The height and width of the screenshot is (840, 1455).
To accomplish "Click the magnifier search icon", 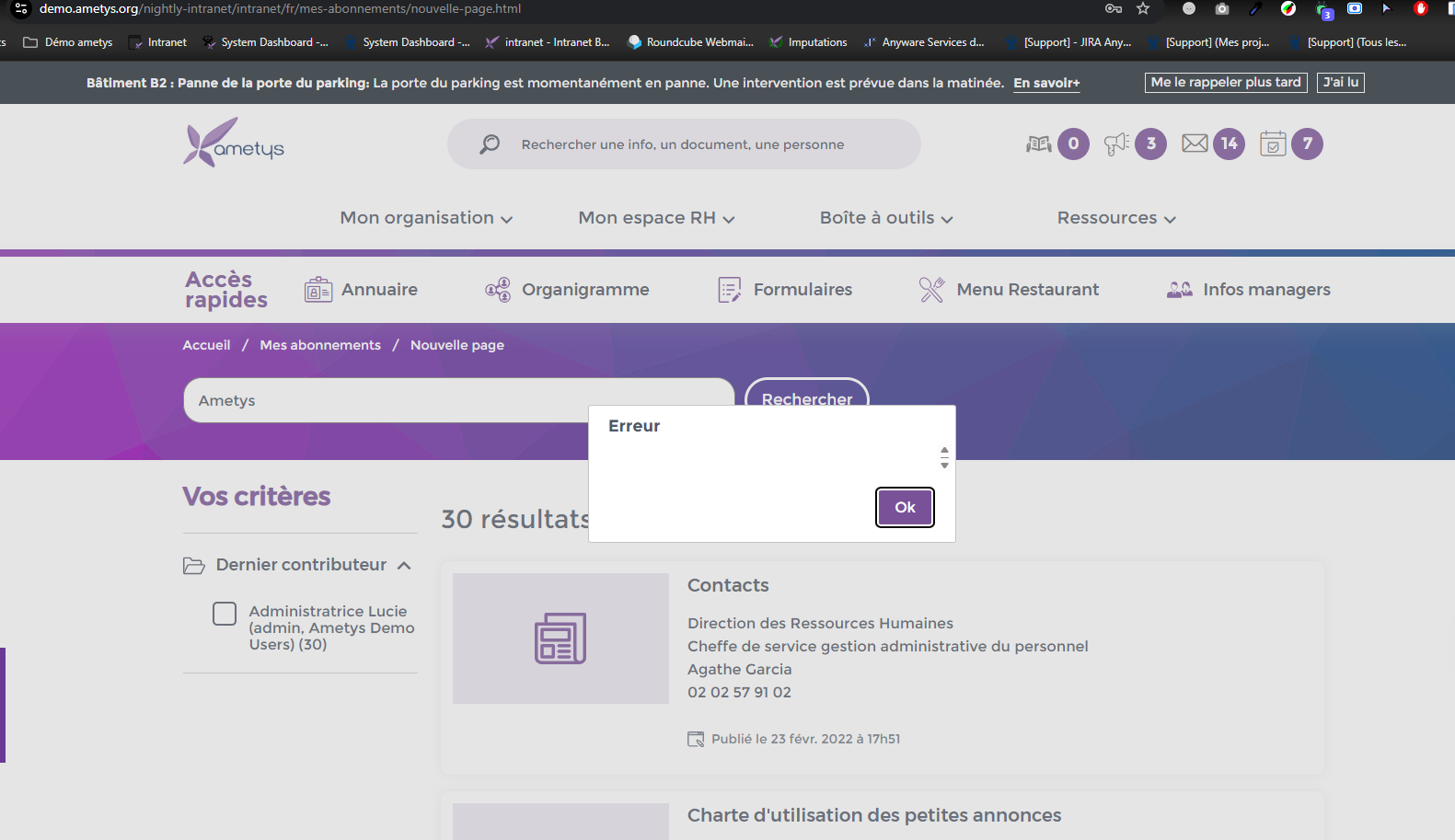I will tap(490, 144).
